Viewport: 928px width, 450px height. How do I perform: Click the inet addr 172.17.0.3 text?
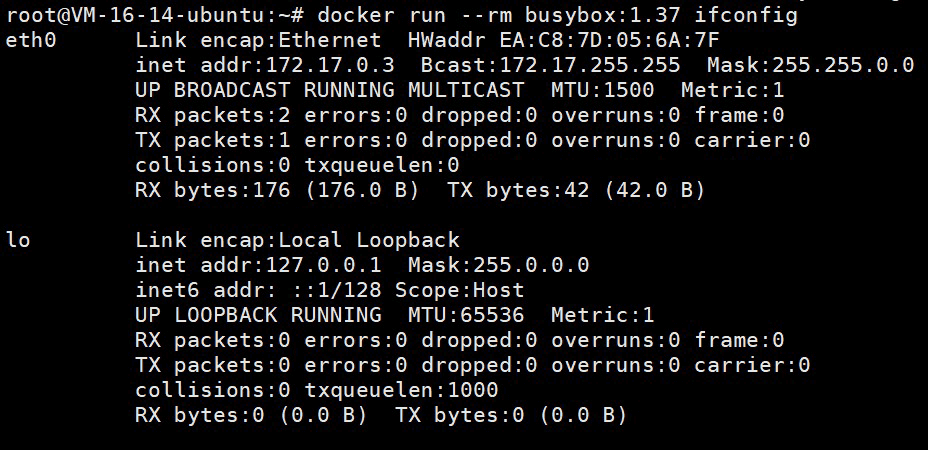click(264, 66)
